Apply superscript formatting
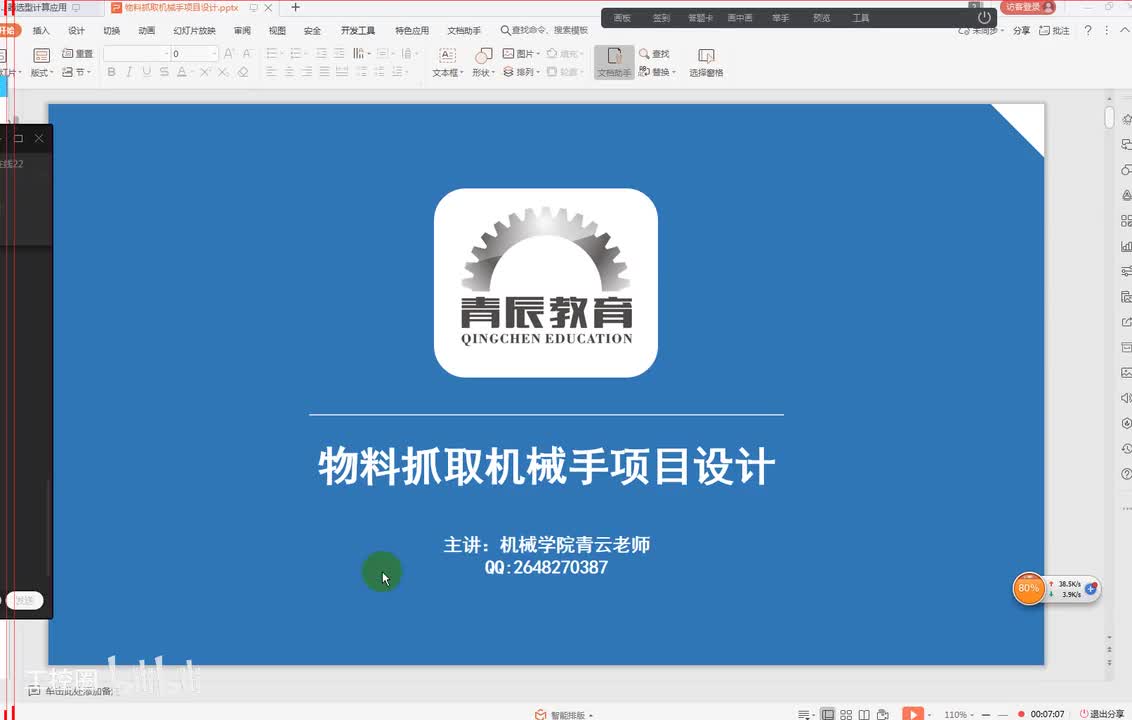 coord(205,71)
